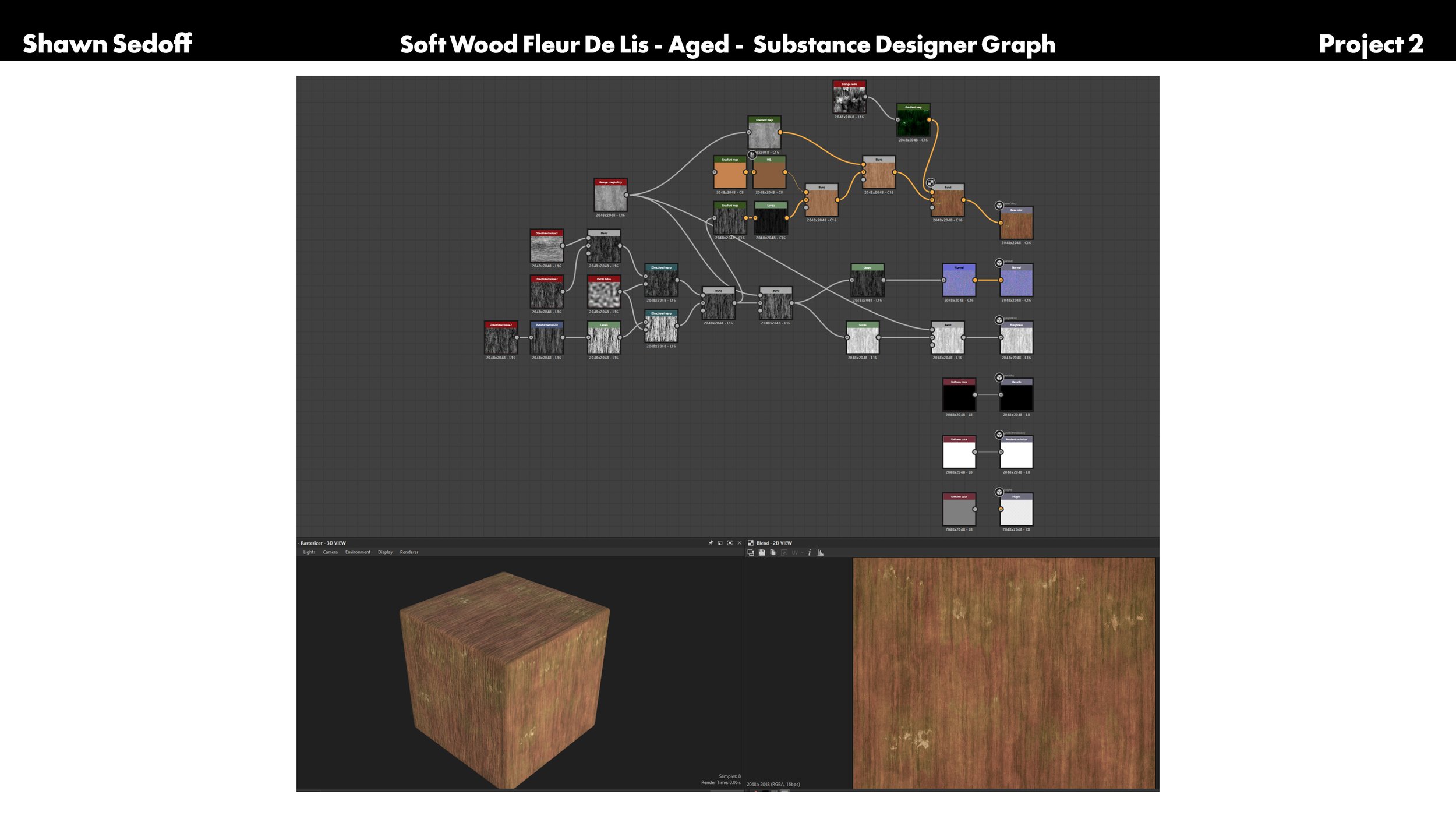The width and height of the screenshot is (1456, 819).
Task: Click the wooden cube in the 3D View
Action: coord(506,679)
